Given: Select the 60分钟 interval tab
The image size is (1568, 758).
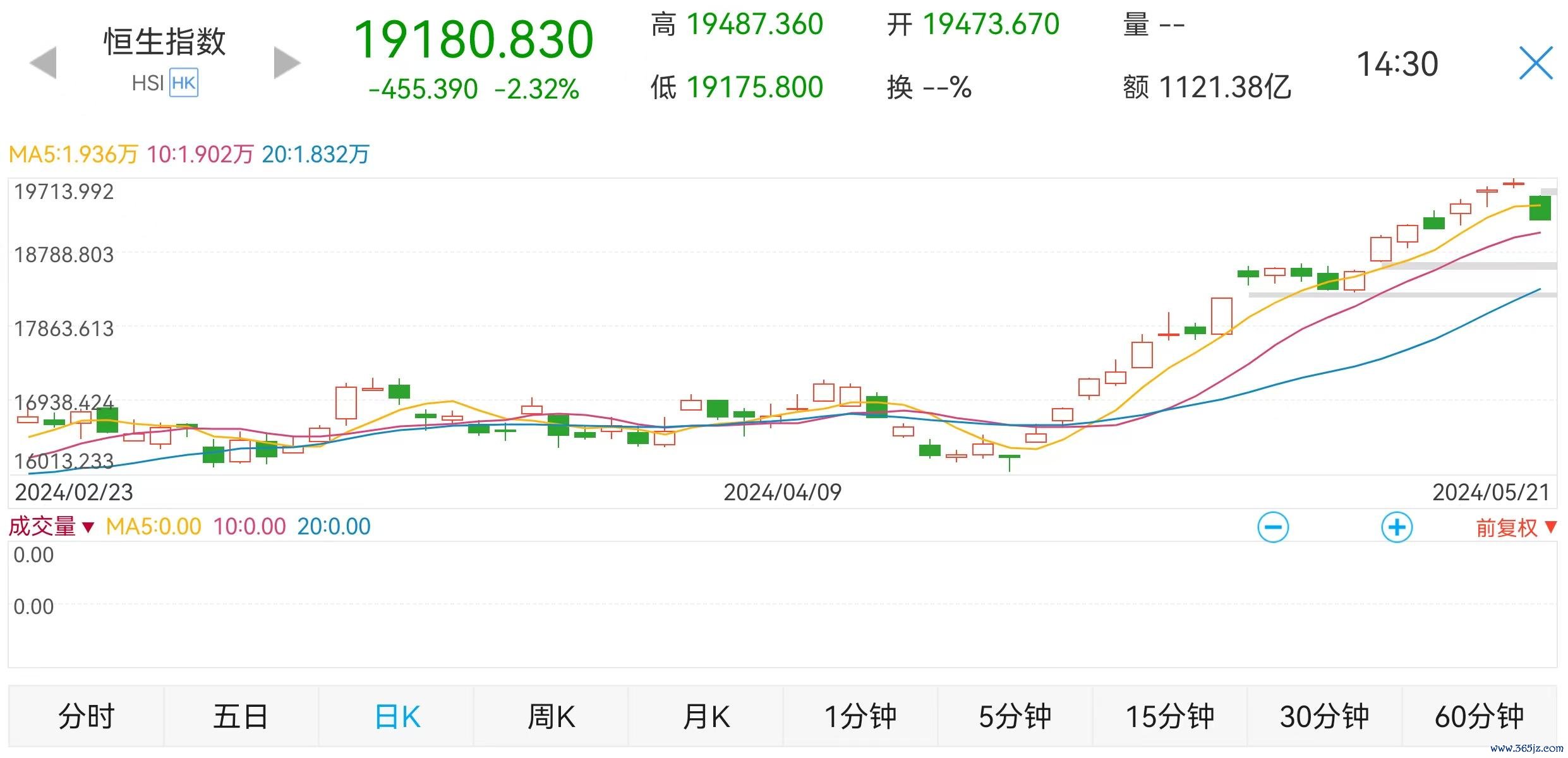Looking at the screenshot, I should pyautogui.click(x=1480, y=717).
